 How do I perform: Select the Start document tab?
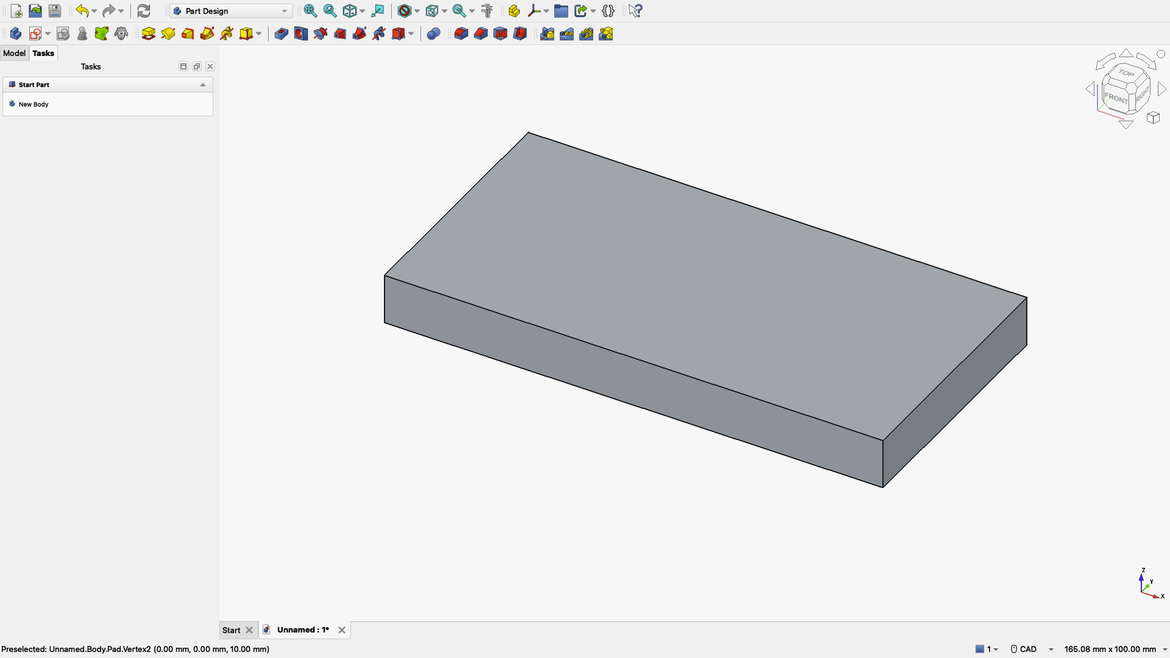click(231, 630)
